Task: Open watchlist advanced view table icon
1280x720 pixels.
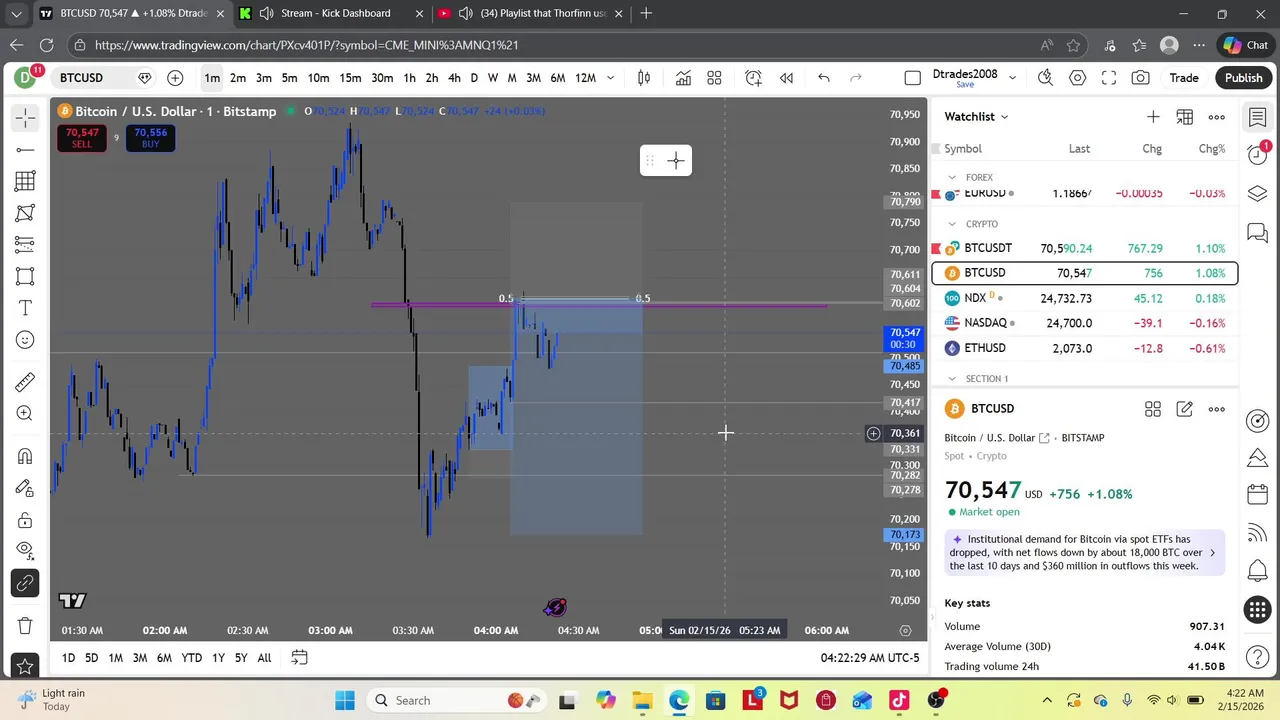Action: tap(1185, 117)
